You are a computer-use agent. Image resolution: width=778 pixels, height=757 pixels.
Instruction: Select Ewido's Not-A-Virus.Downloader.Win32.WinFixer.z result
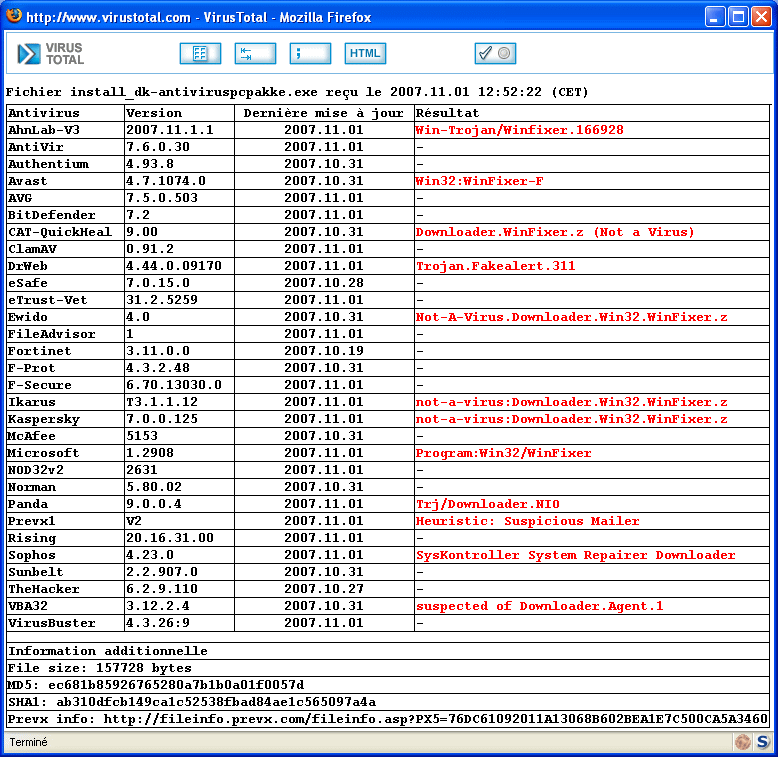[572, 317]
